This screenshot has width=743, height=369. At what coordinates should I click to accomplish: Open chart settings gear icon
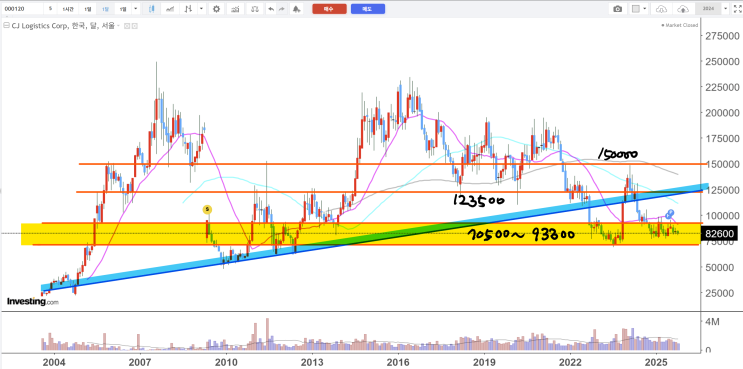point(217,9)
